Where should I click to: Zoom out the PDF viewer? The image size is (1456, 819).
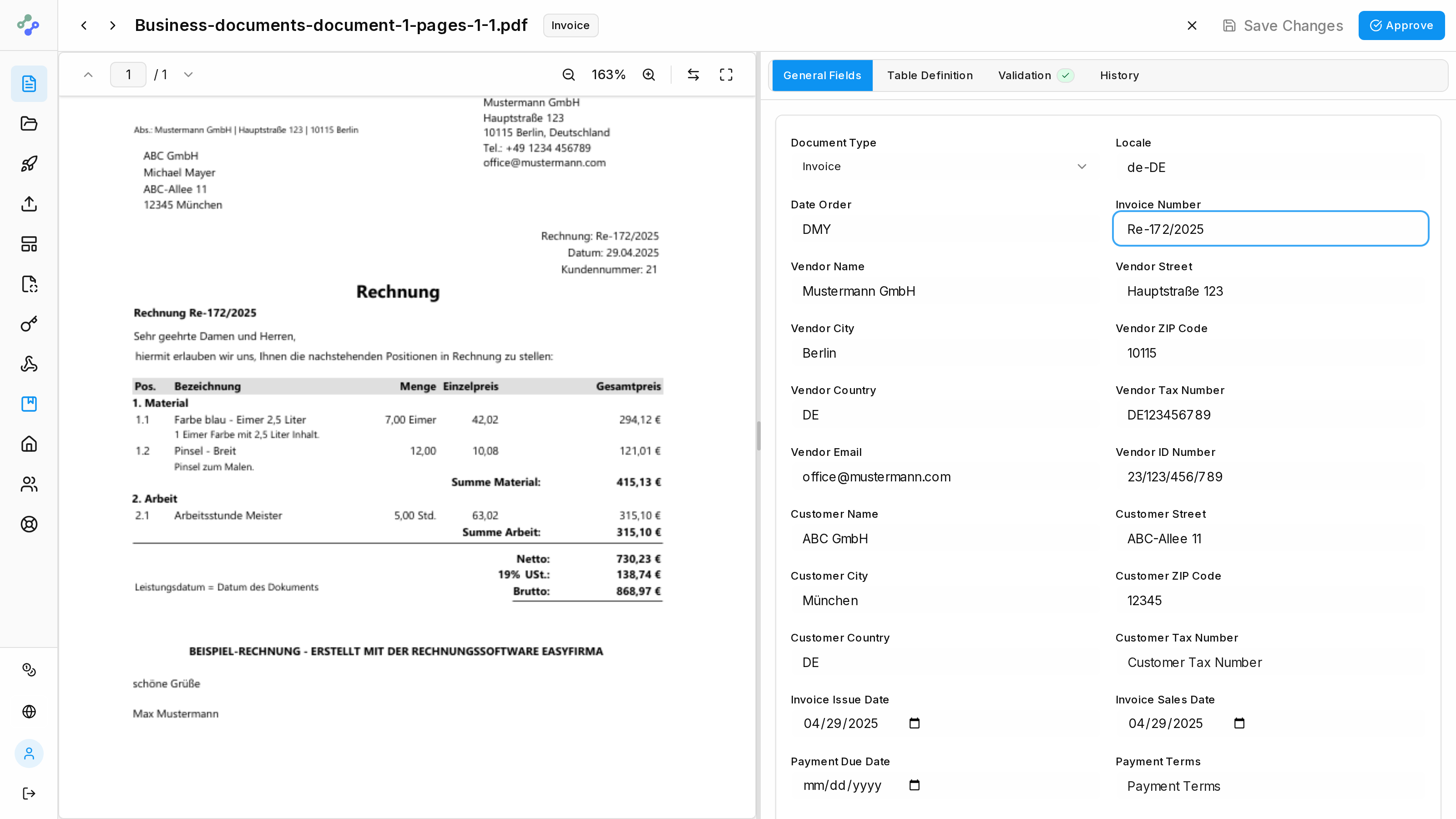(569, 75)
